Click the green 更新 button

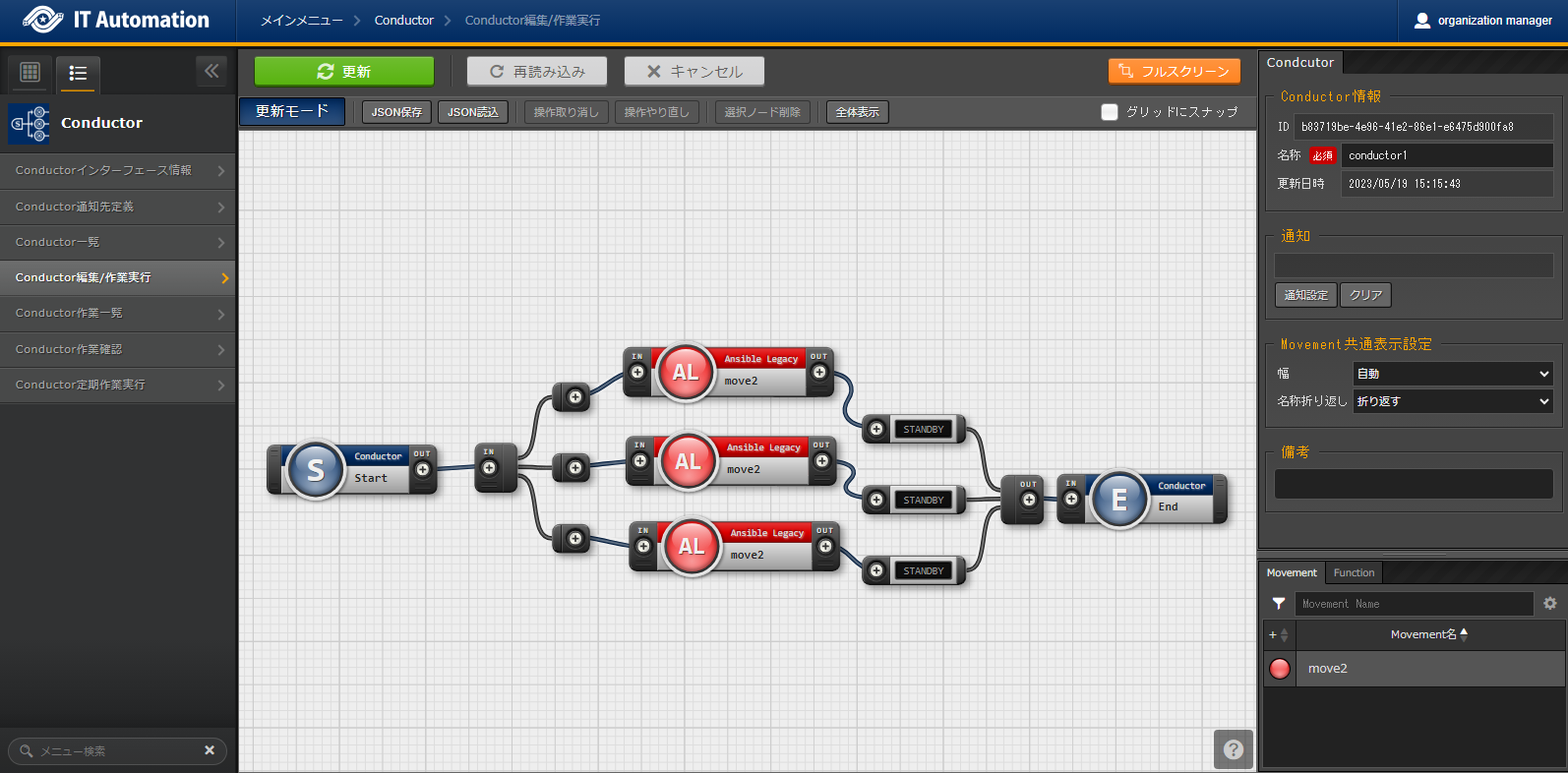point(343,72)
